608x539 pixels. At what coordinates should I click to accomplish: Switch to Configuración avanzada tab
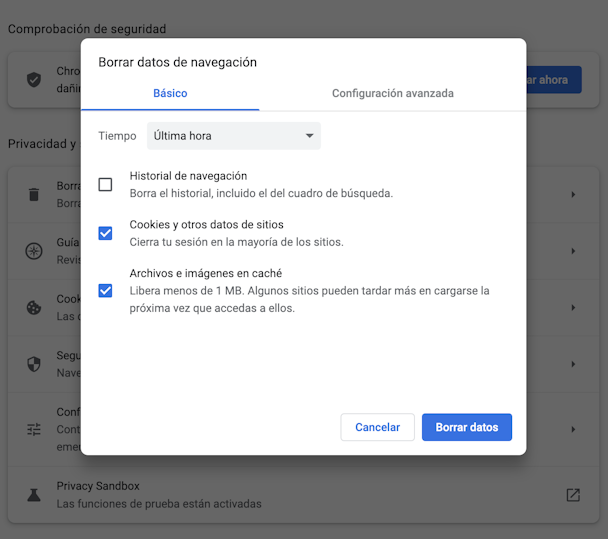[x=393, y=93]
